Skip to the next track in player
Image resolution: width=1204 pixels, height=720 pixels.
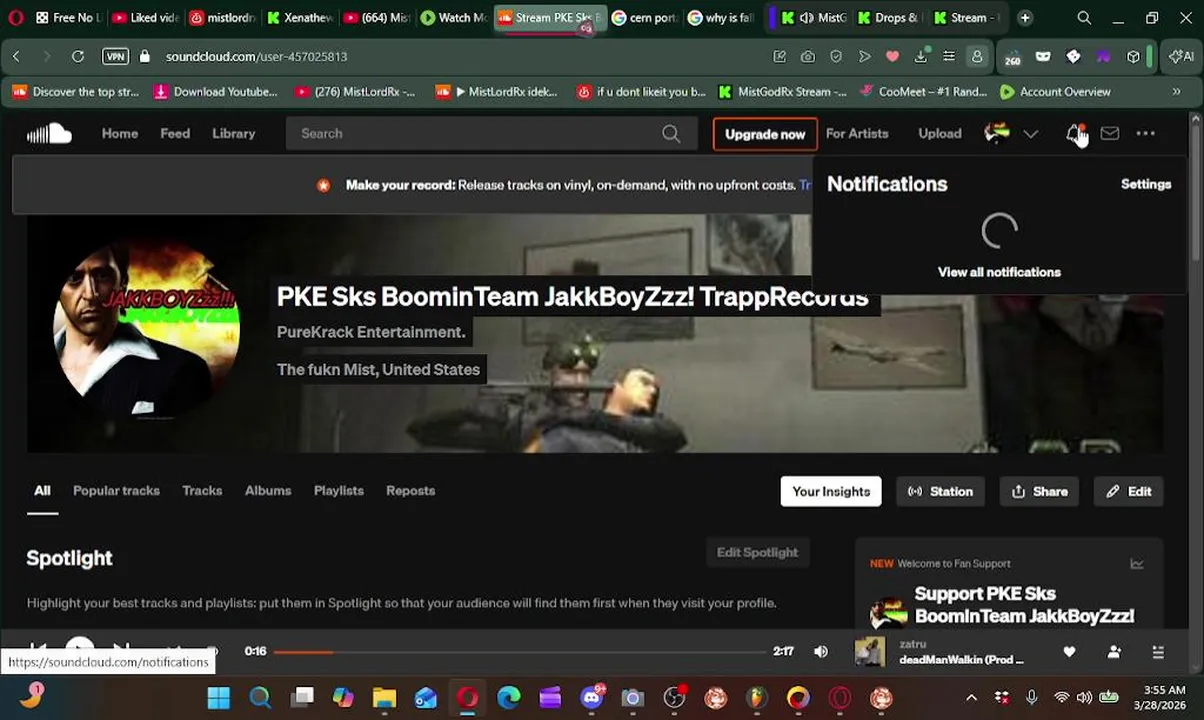tap(121, 650)
